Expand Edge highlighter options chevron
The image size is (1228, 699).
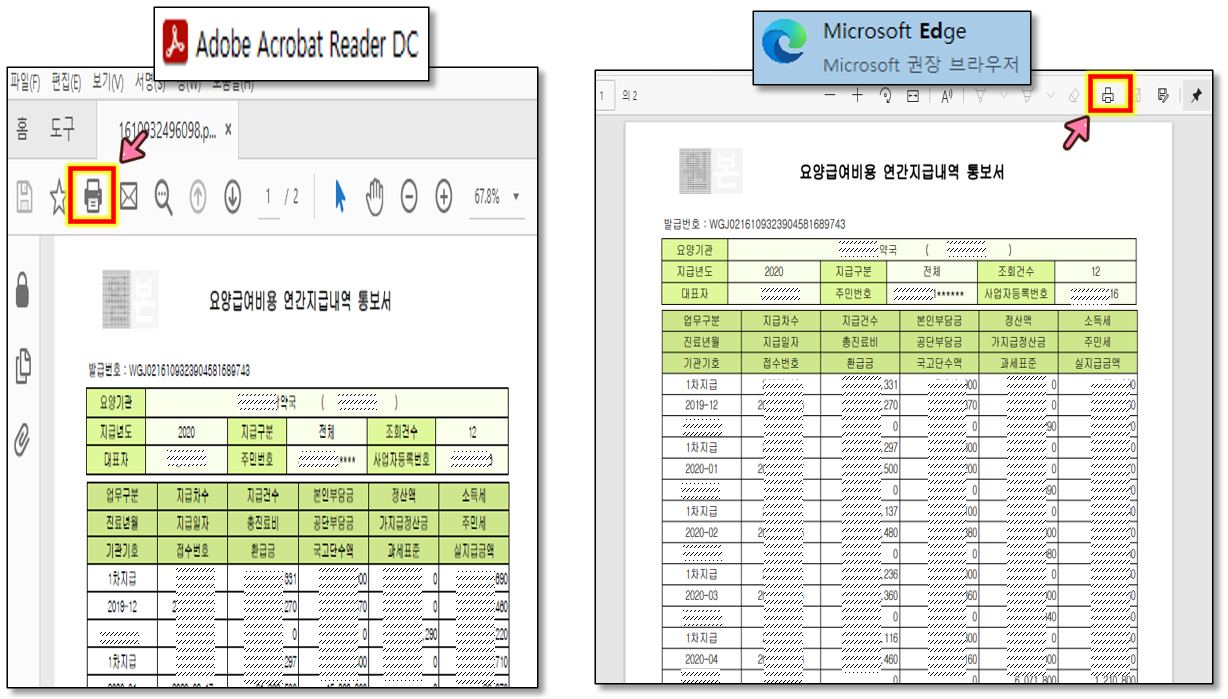pos(1050,96)
